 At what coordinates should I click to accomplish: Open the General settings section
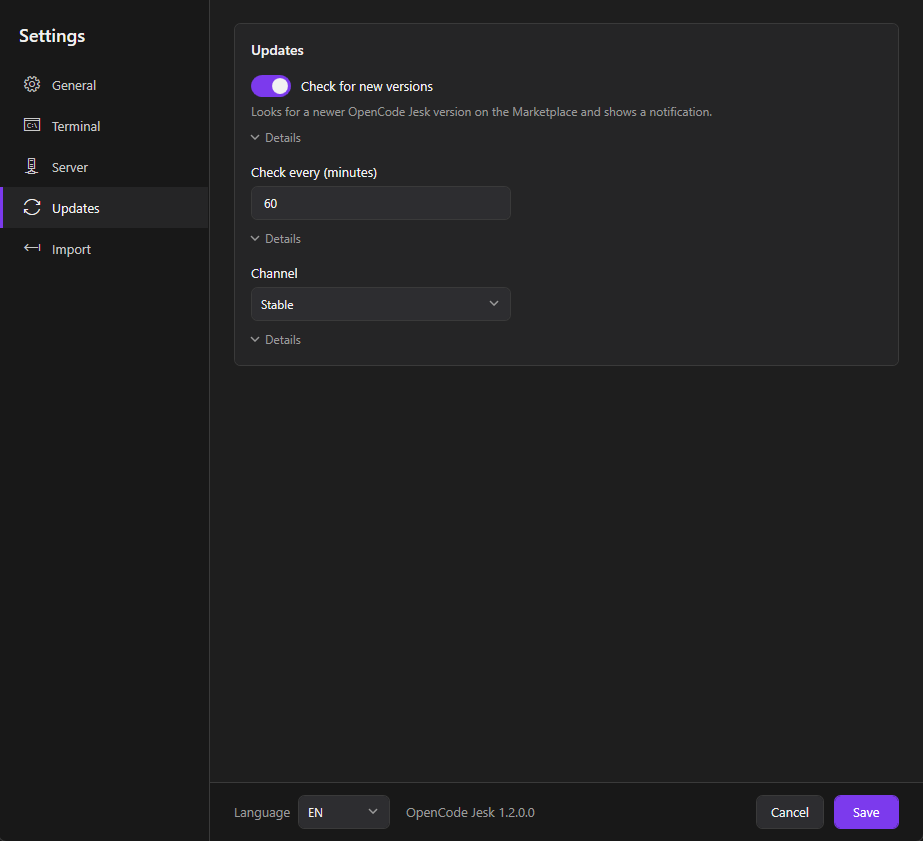(105, 85)
